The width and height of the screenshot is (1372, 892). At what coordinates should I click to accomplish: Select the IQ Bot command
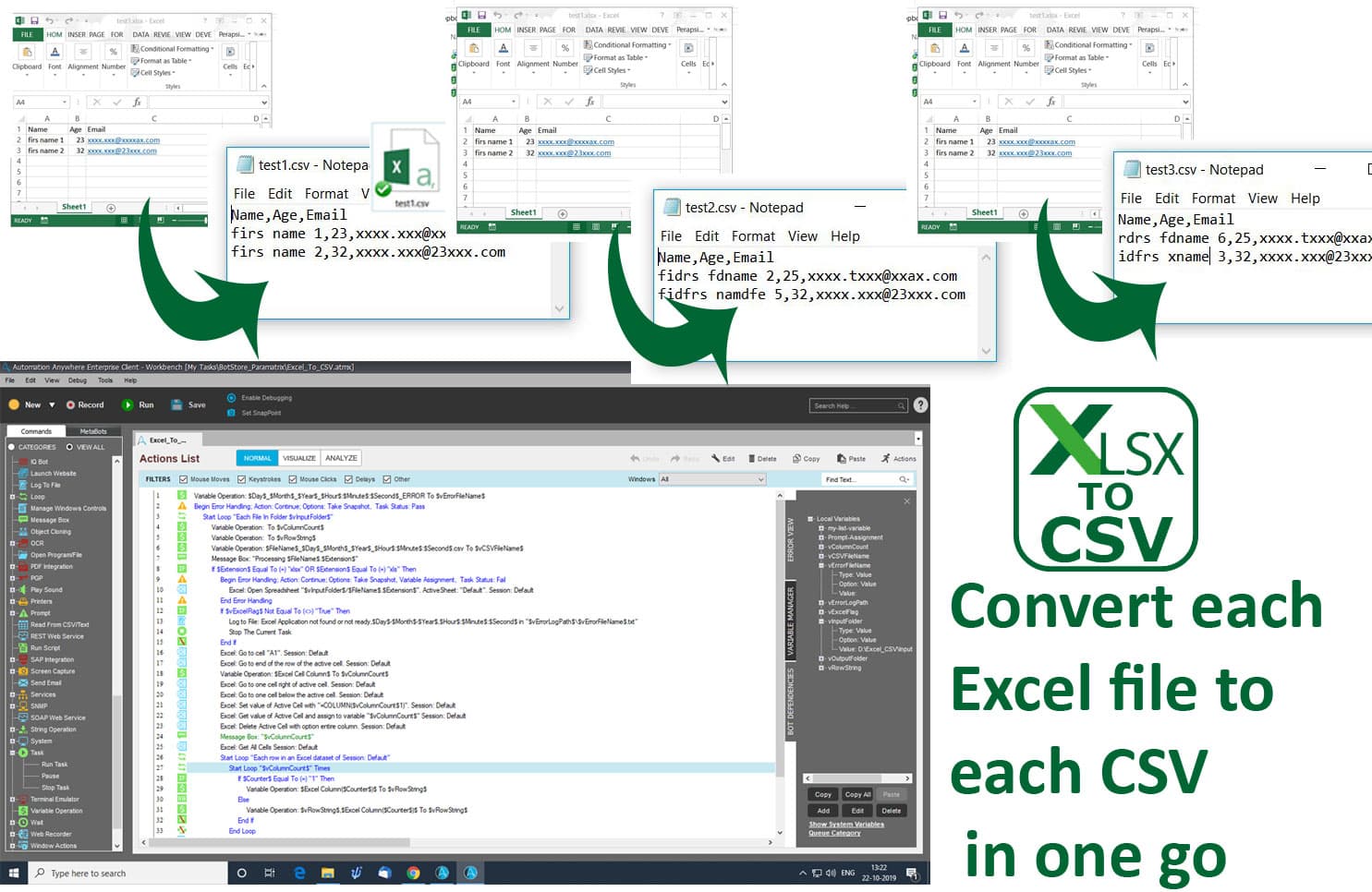click(34, 462)
